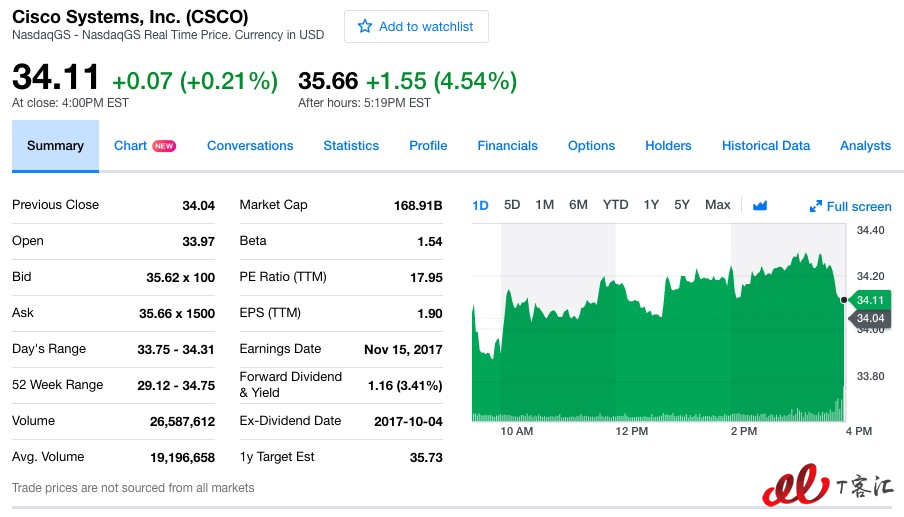Select the Summary tab
904x517 pixels.
(x=55, y=146)
